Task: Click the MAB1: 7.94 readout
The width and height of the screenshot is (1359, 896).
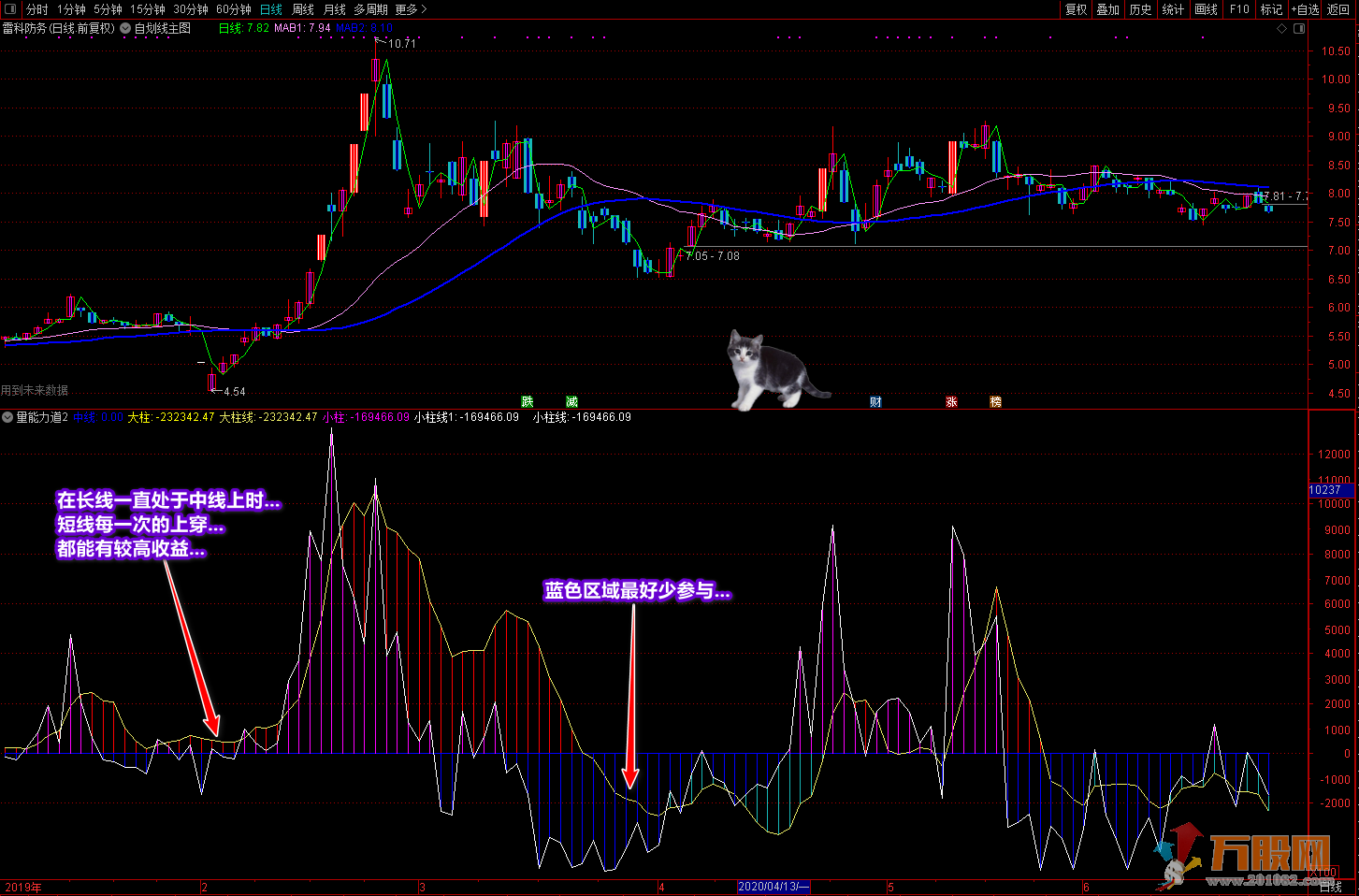Action: (x=302, y=28)
